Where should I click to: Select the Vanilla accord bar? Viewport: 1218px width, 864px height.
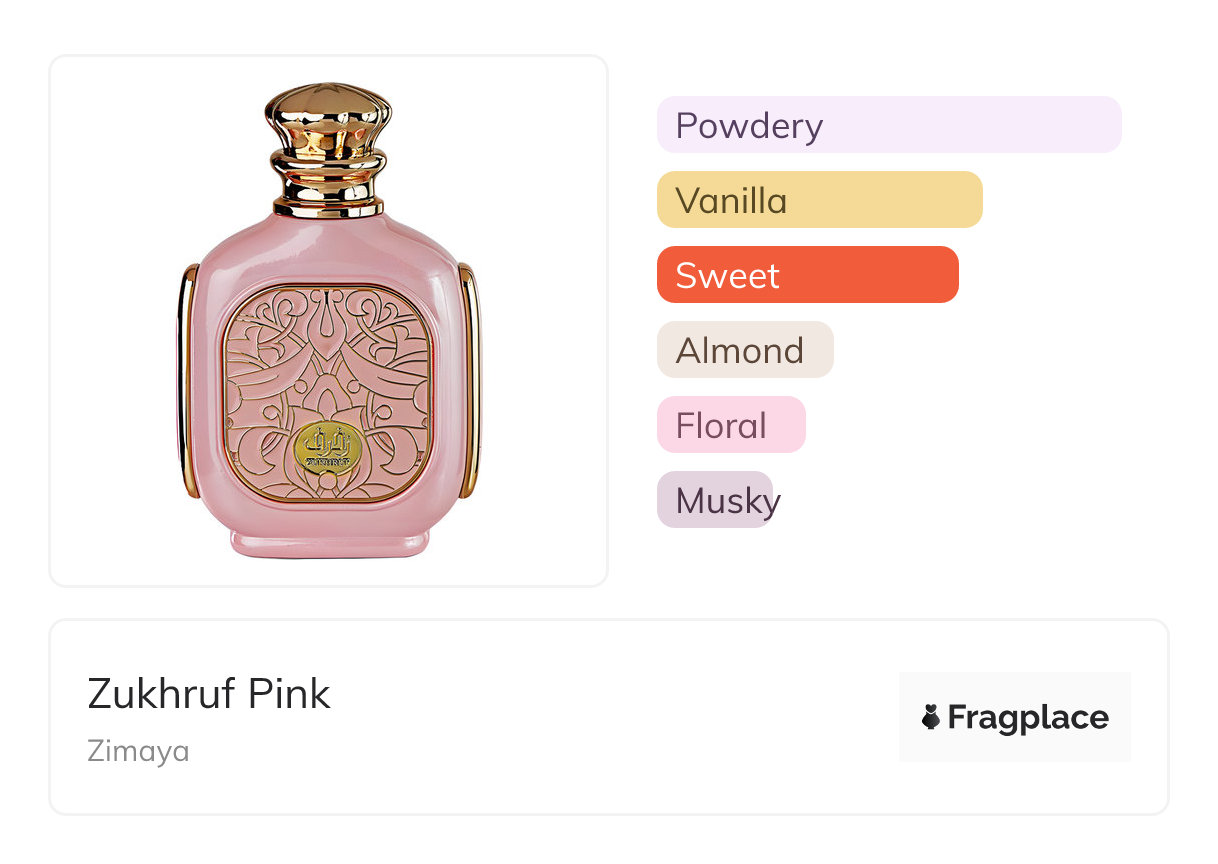pyautogui.click(x=819, y=200)
